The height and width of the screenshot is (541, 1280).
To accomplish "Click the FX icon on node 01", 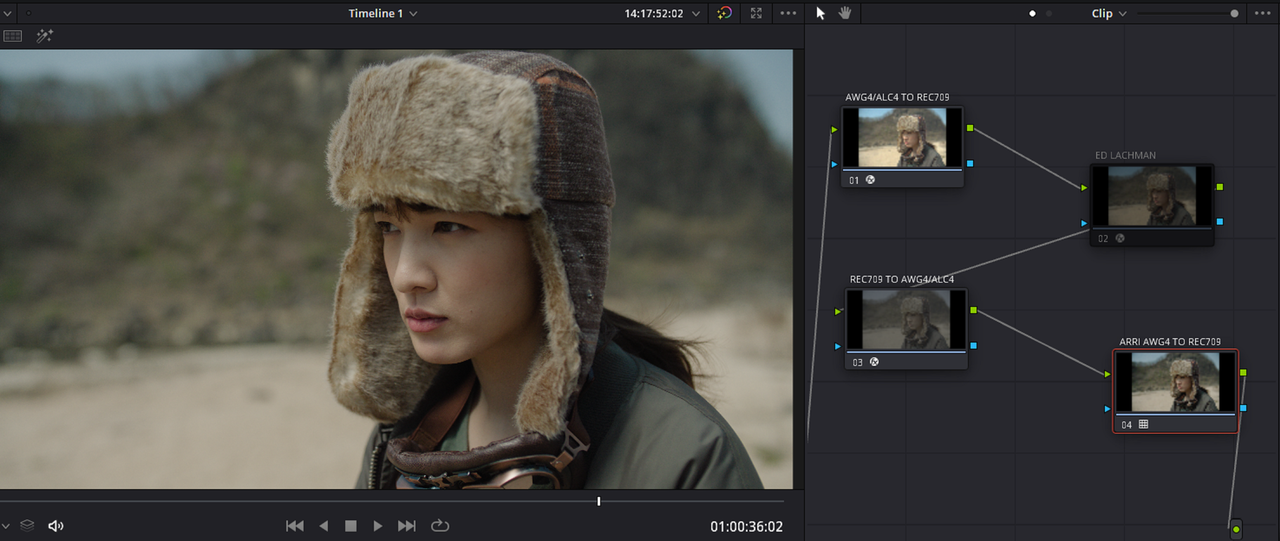I will [x=871, y=180].
